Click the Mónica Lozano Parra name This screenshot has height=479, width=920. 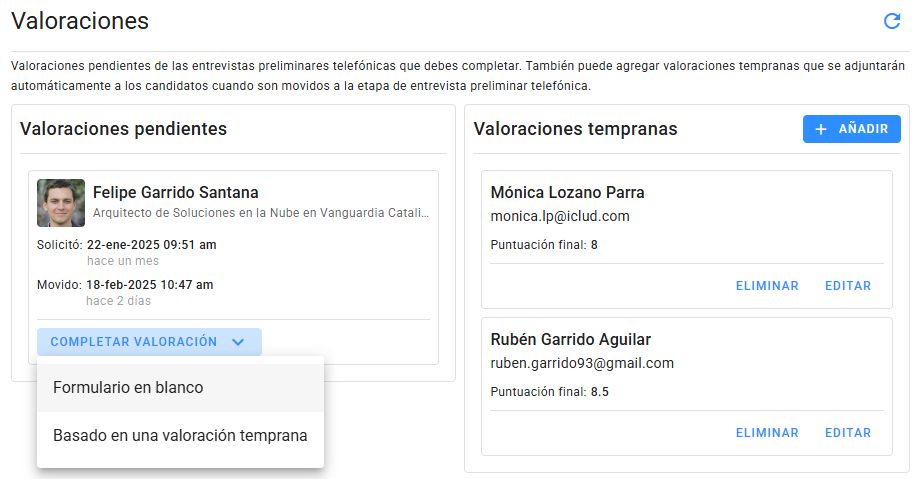click(567, 193)
